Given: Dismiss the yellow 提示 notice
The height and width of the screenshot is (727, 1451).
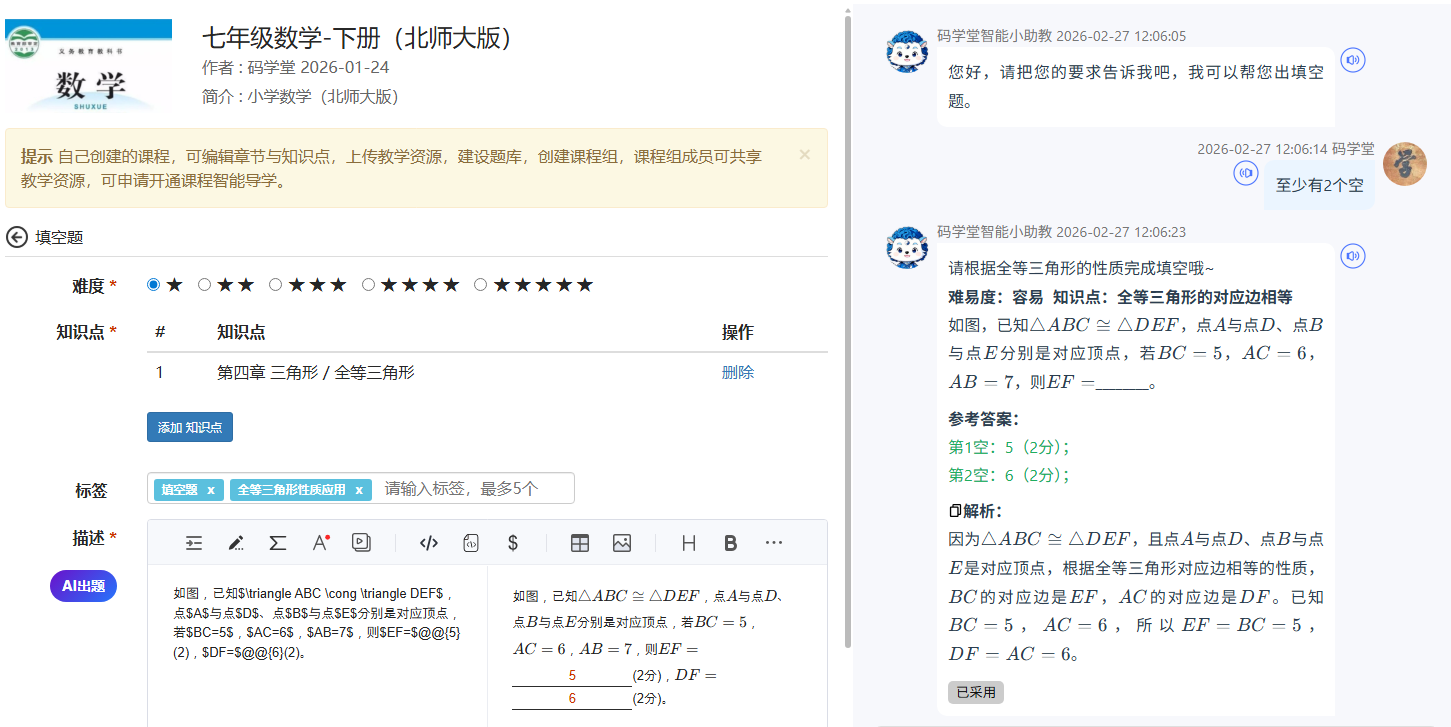Looking at the screenshot, I should [x=805, y=155].
